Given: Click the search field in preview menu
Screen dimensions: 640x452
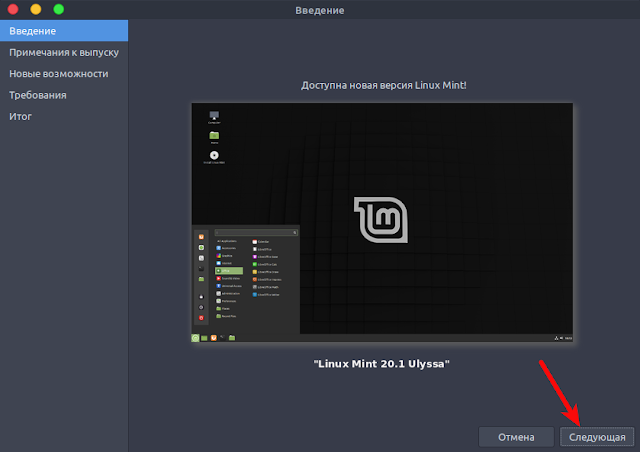Looking at the screenshot, I should (x=256, y=232).
